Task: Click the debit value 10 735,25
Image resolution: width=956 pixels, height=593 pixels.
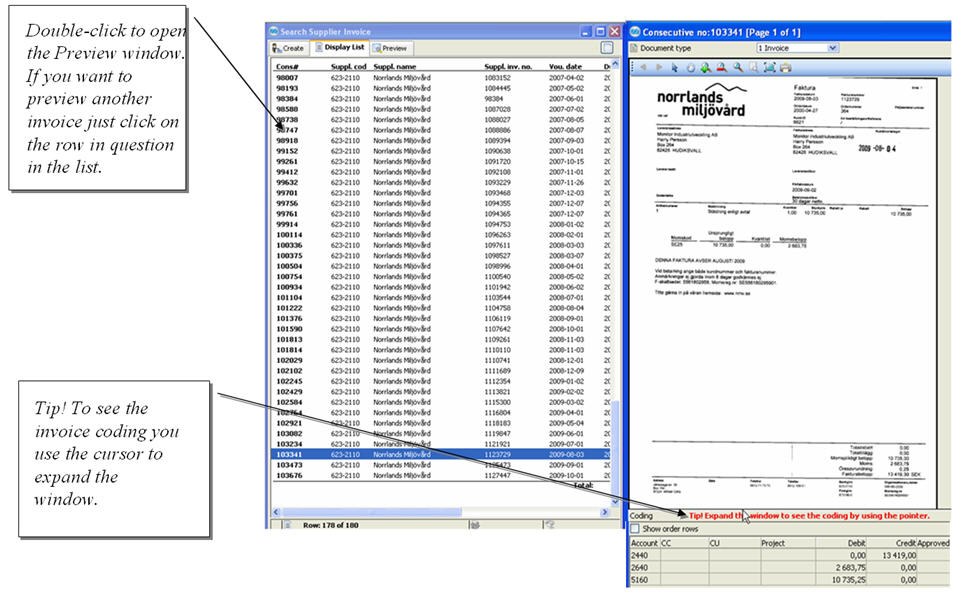Action: pos(849,580)
